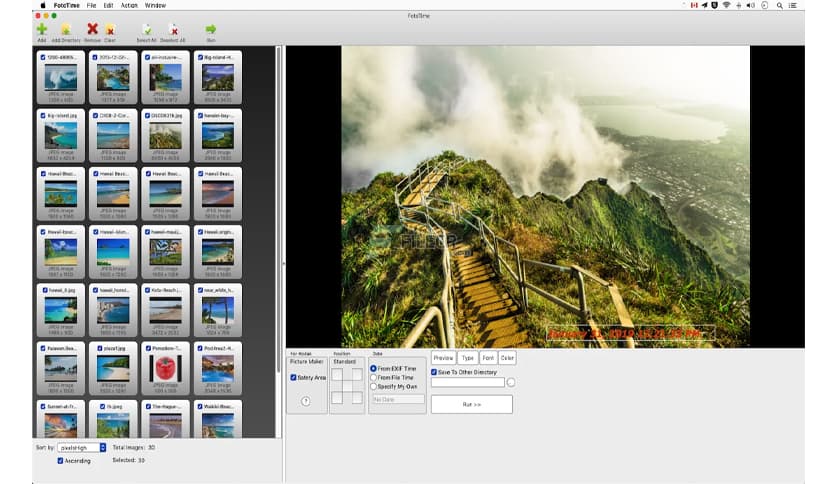836x484 pixels.
Task: Select the Big-island.jpg coast thumbnail
Action: click(x=61, y=136)
